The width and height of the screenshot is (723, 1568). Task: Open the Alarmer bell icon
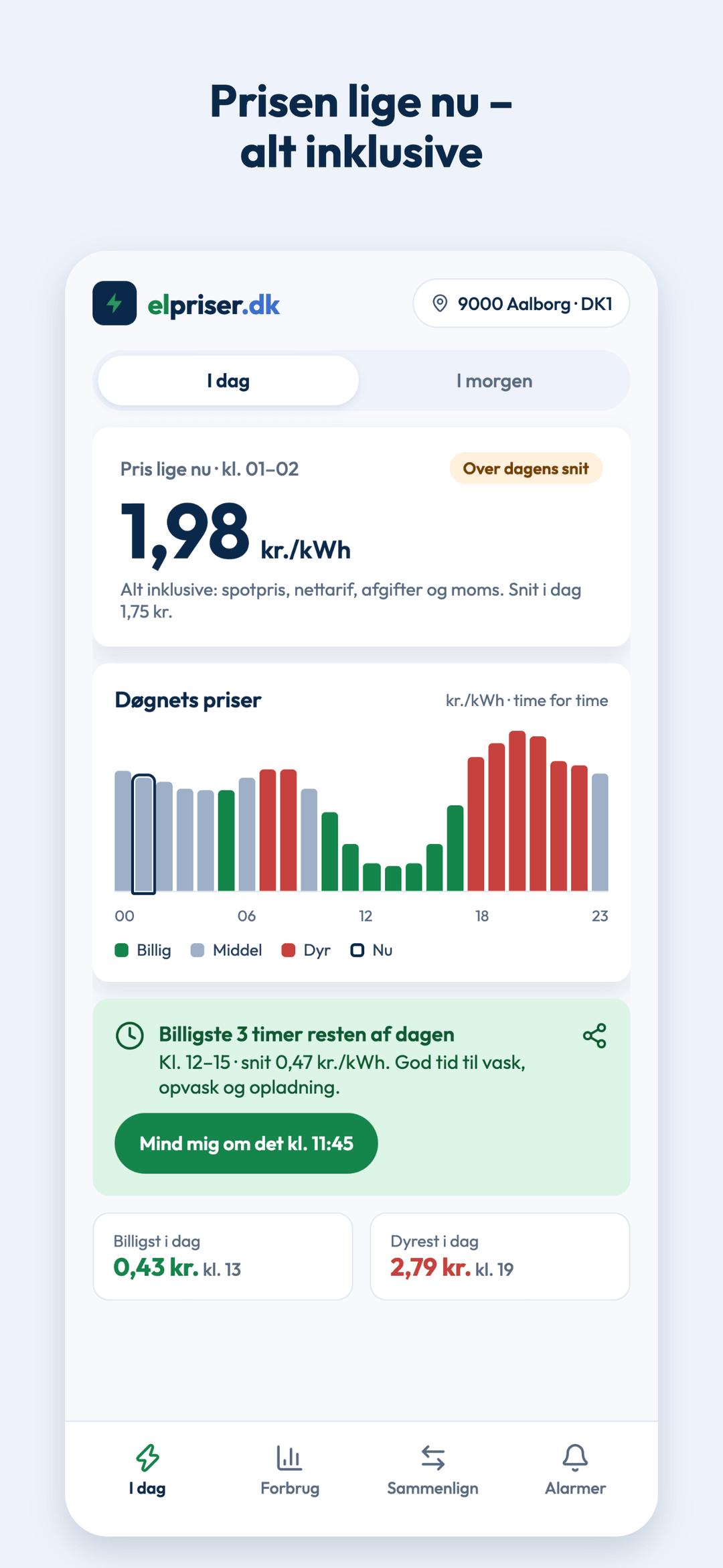tap(575, 1457)
